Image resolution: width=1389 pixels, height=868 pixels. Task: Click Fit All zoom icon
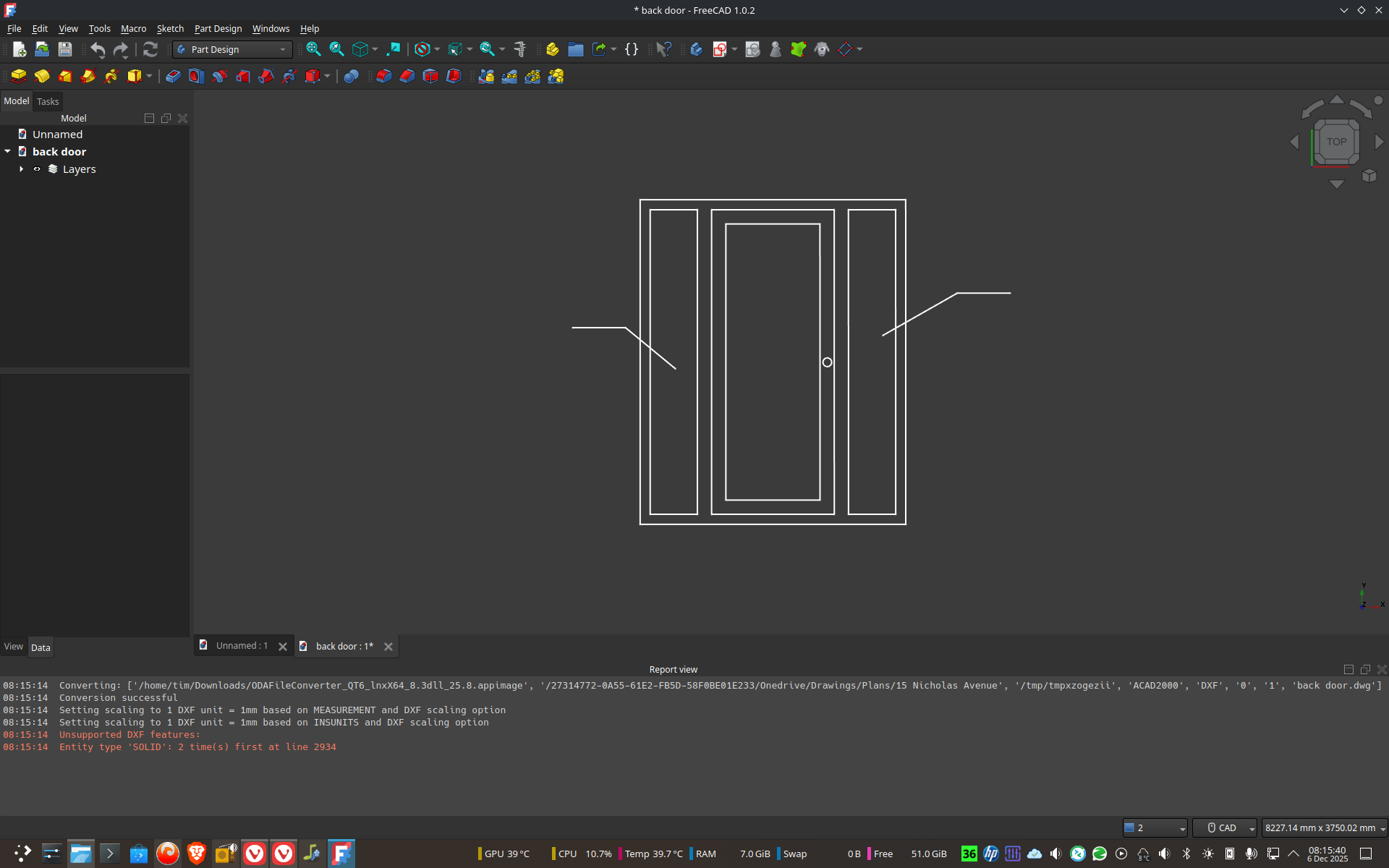[313, 49]
